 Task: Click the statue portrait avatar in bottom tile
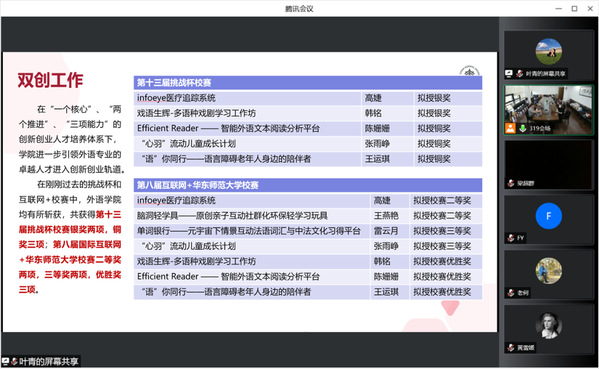[549, 325]
